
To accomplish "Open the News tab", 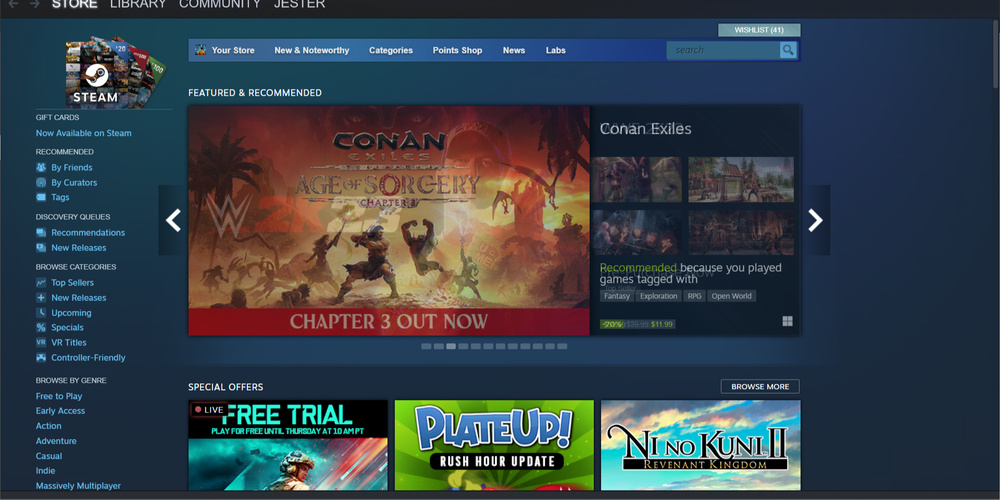I will 514,50.
